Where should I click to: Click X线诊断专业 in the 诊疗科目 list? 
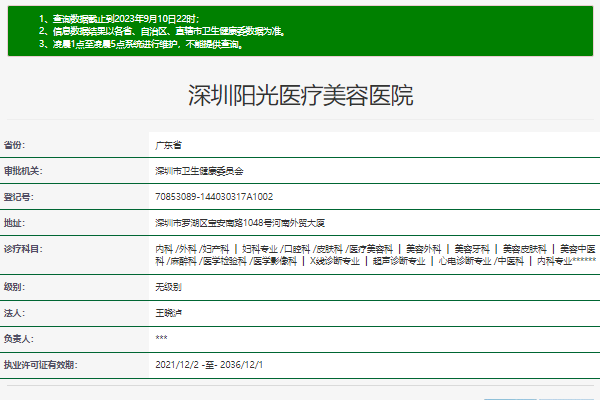(x=335, y=261)
